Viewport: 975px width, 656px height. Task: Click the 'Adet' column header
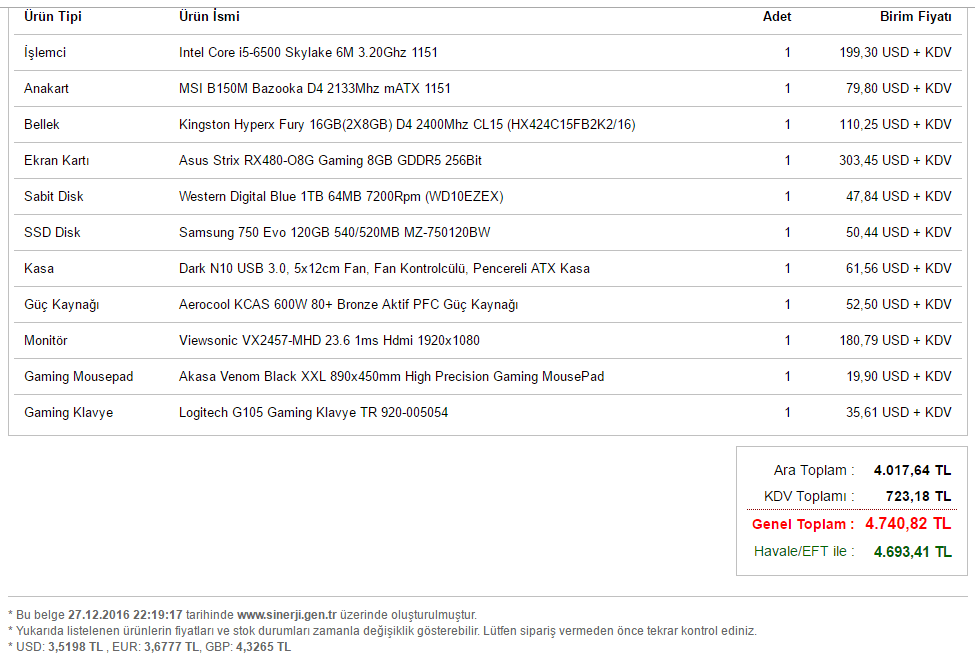coord(777,17)
